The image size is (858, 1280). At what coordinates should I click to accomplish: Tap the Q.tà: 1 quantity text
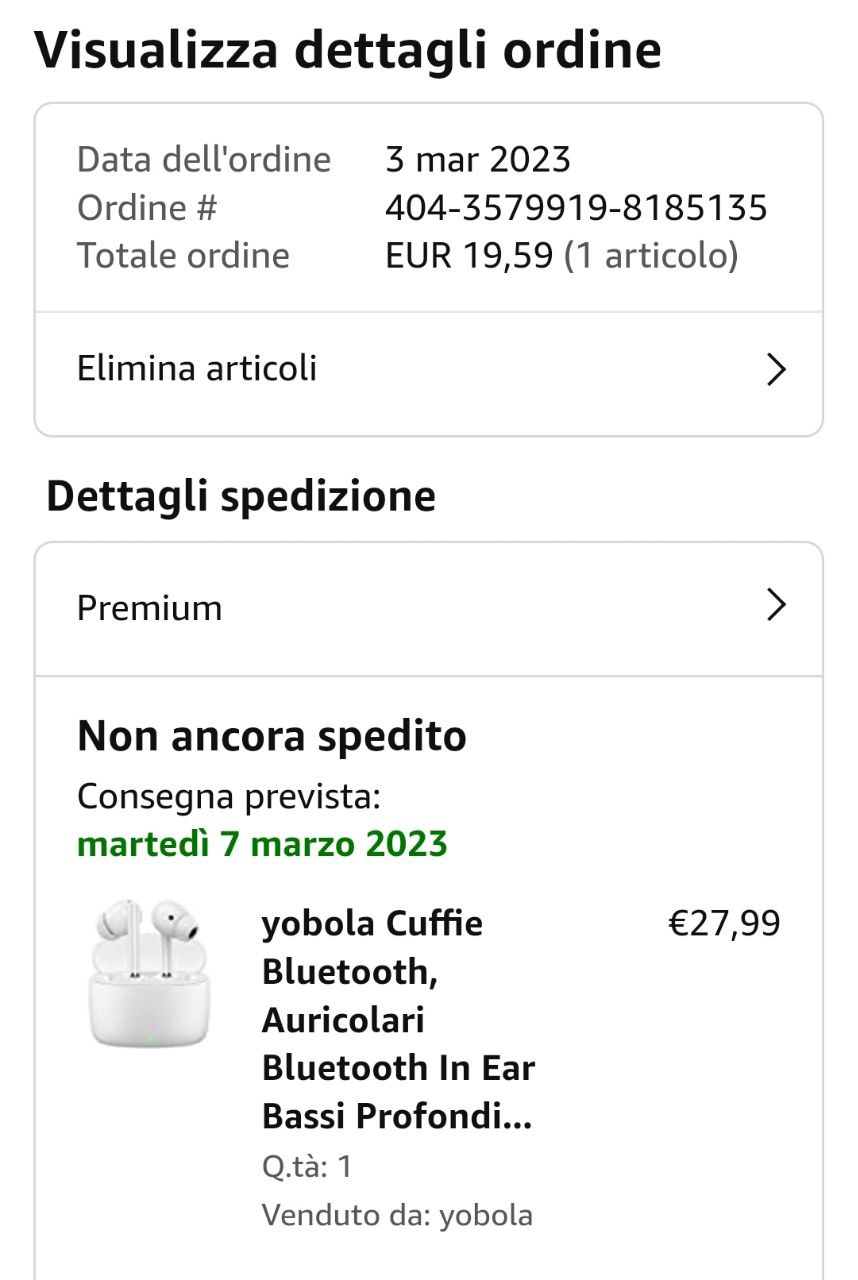click(x=307, y=1166)
